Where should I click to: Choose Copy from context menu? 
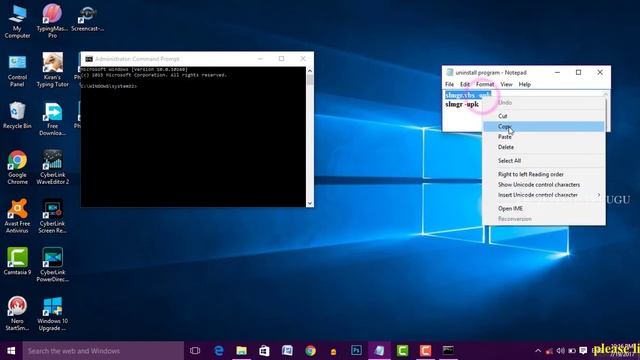click(544, 127)
